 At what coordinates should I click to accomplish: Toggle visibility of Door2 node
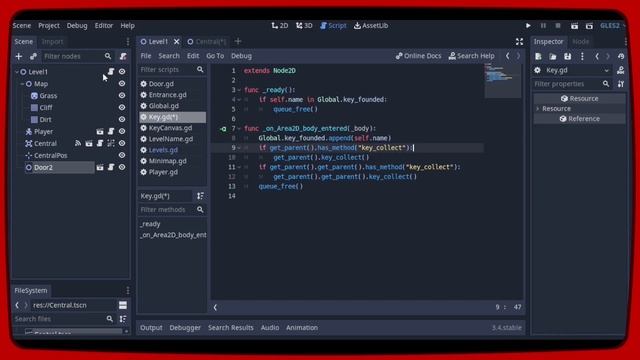tap(122, 167)
